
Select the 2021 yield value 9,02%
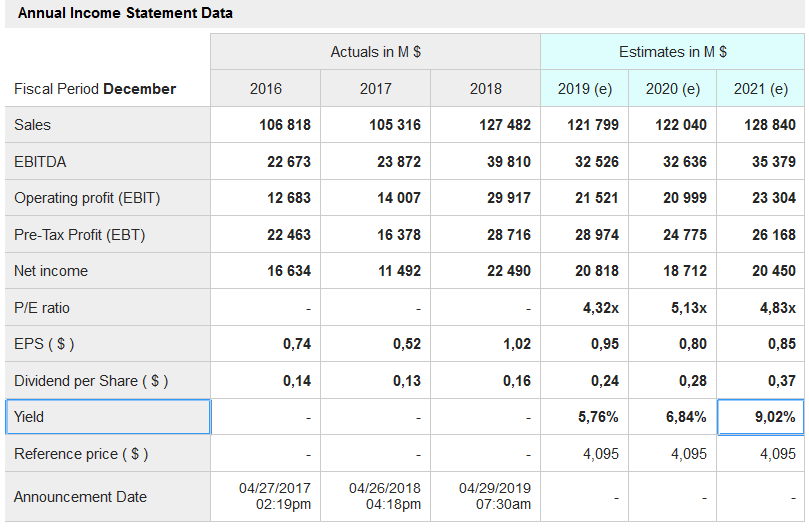point(761,417)
